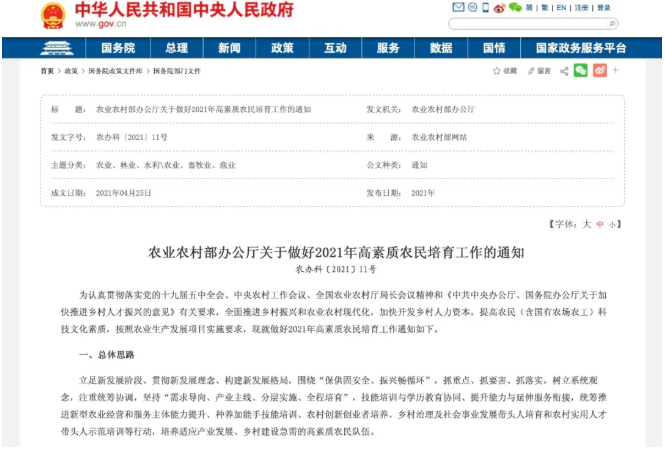The height and width of the screenshot is (451, 665).
Task: Open the mobile phone version icon
Action: click(486, 7)
